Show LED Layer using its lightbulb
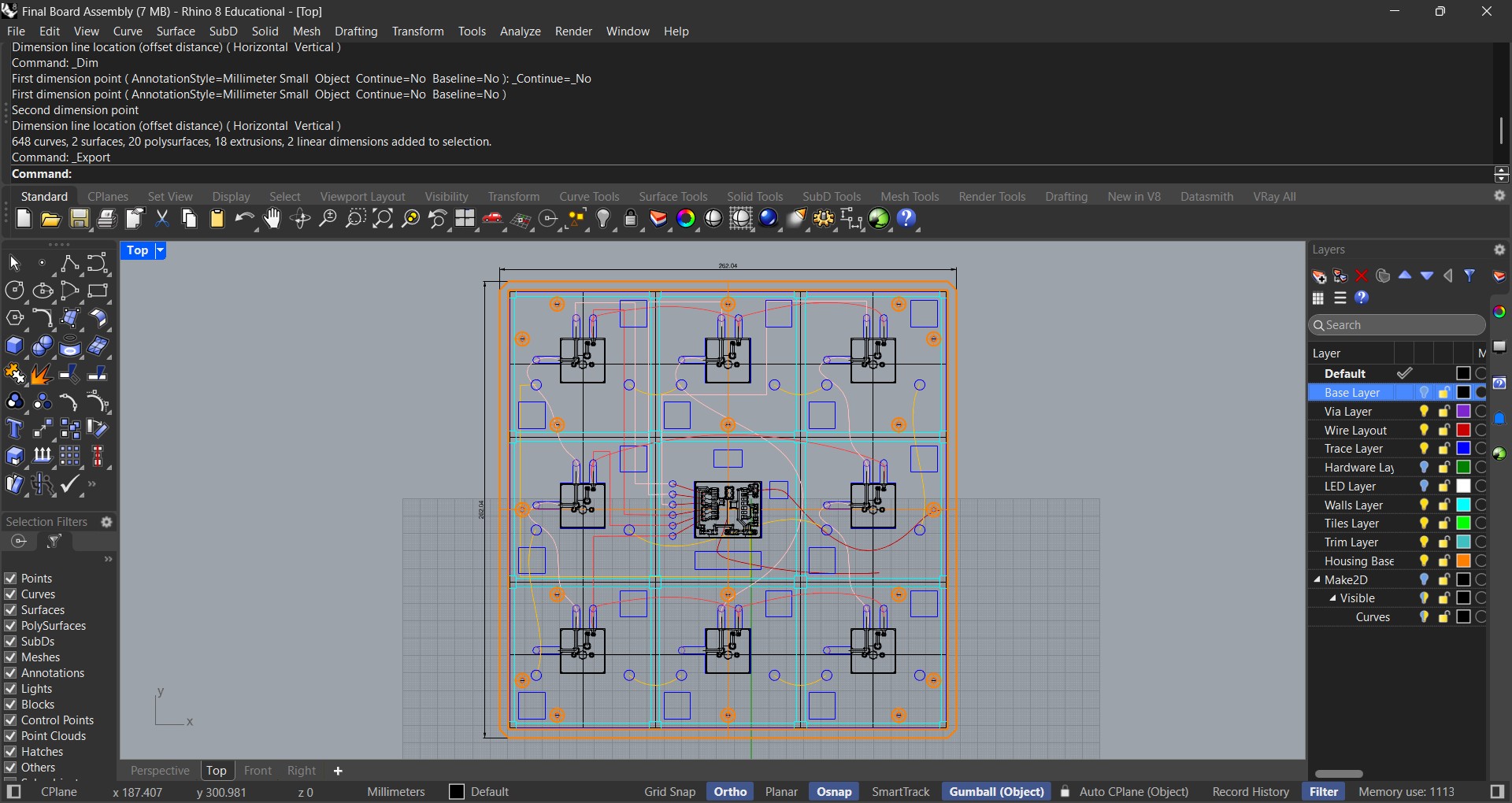Viewport: 1512px width, 803px height. pyautogui.click(x=1424, y=486)
